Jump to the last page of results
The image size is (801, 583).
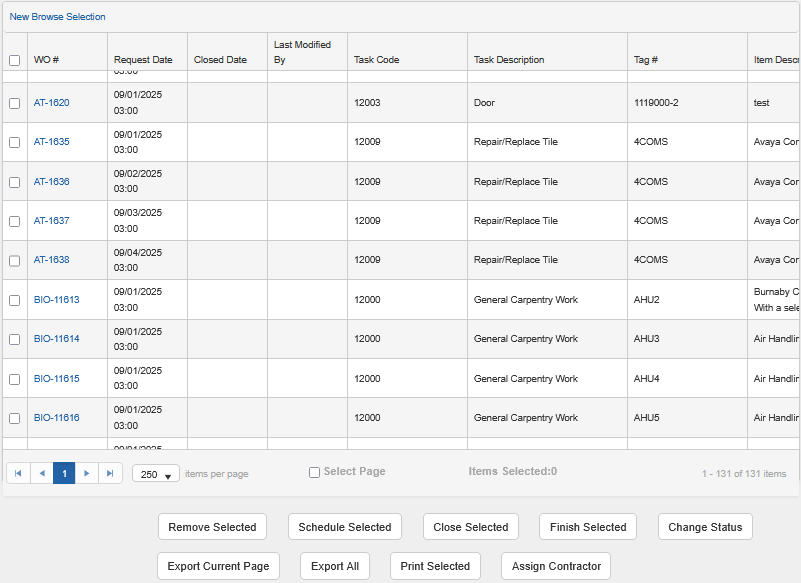tap(110, 473)
